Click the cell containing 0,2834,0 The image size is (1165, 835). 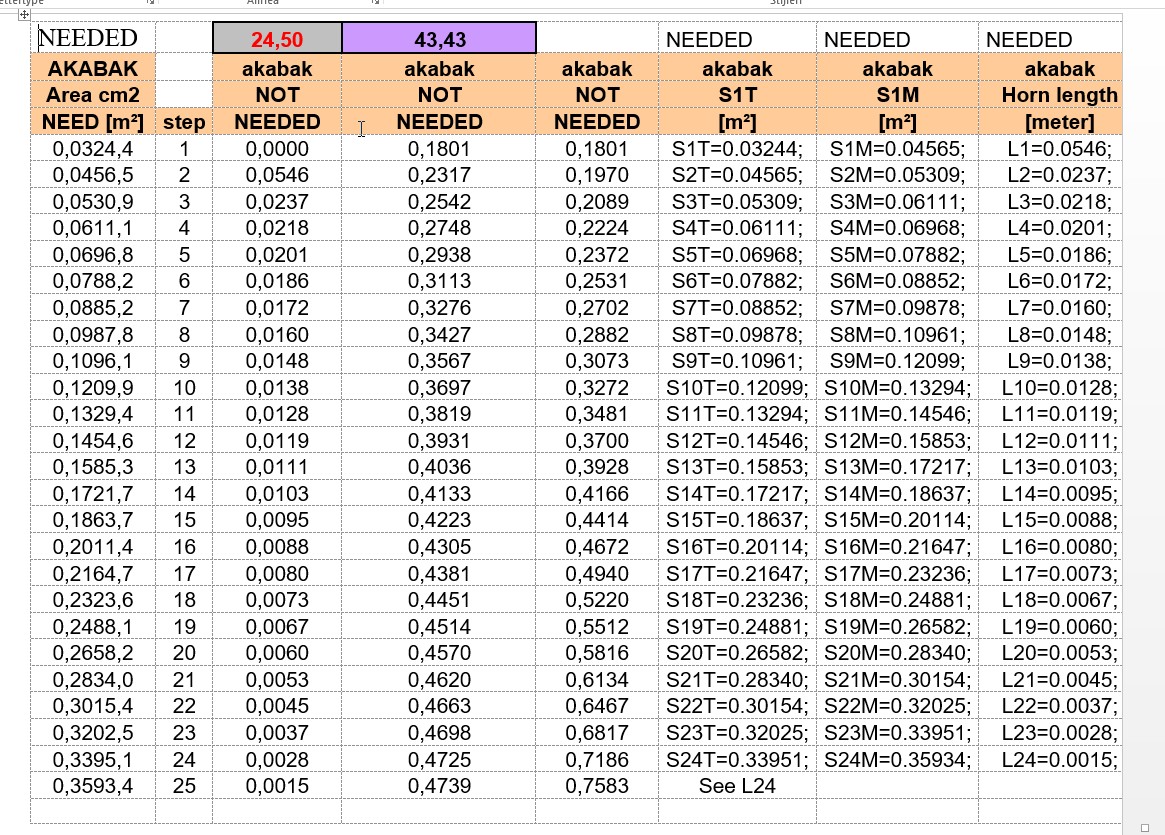coord(93,680)
